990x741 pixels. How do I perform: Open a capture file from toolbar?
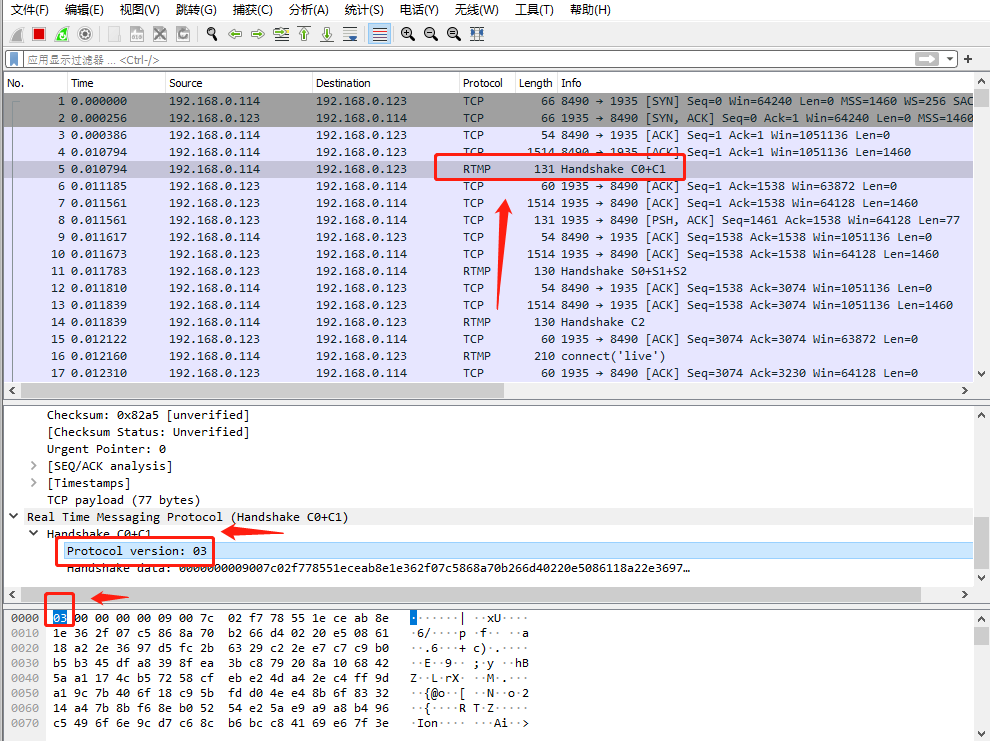click(114, 34)
